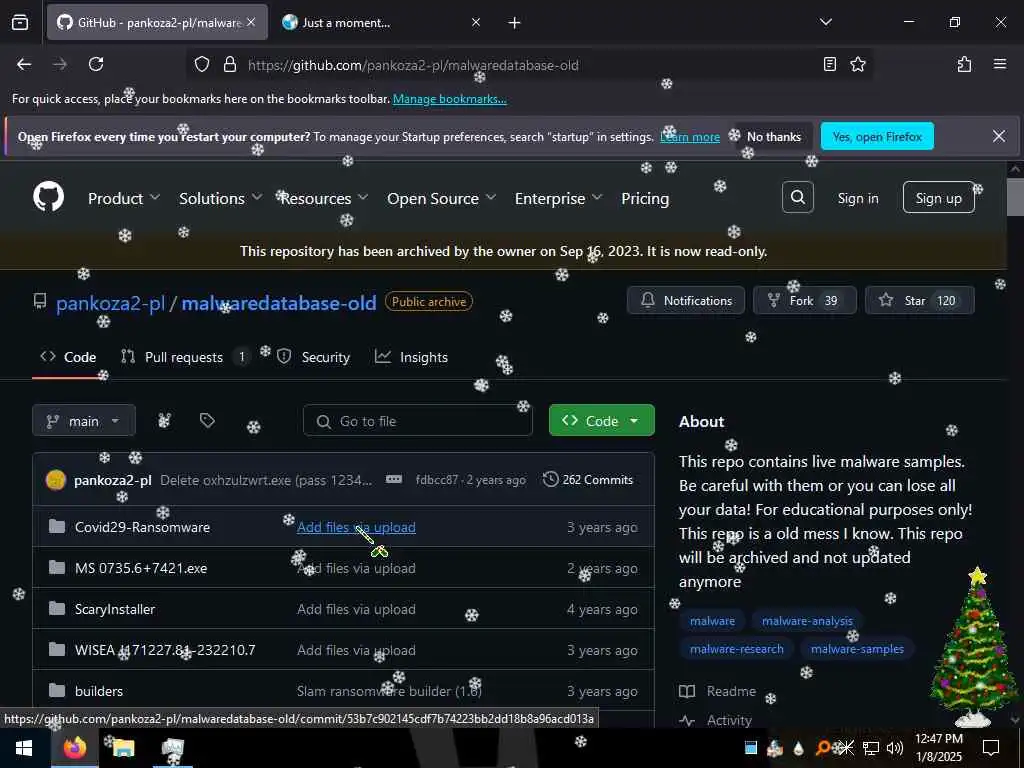Image resolution: width=1024 pixels, height=768 pixels.
Task: Expand the Resources menu
Action: (325, 199)
